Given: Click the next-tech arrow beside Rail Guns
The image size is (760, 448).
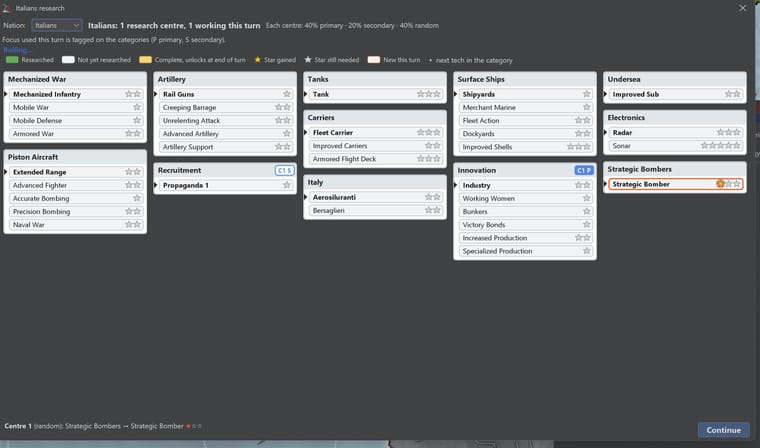Looking at the screenshot, I should pos(156,94).
